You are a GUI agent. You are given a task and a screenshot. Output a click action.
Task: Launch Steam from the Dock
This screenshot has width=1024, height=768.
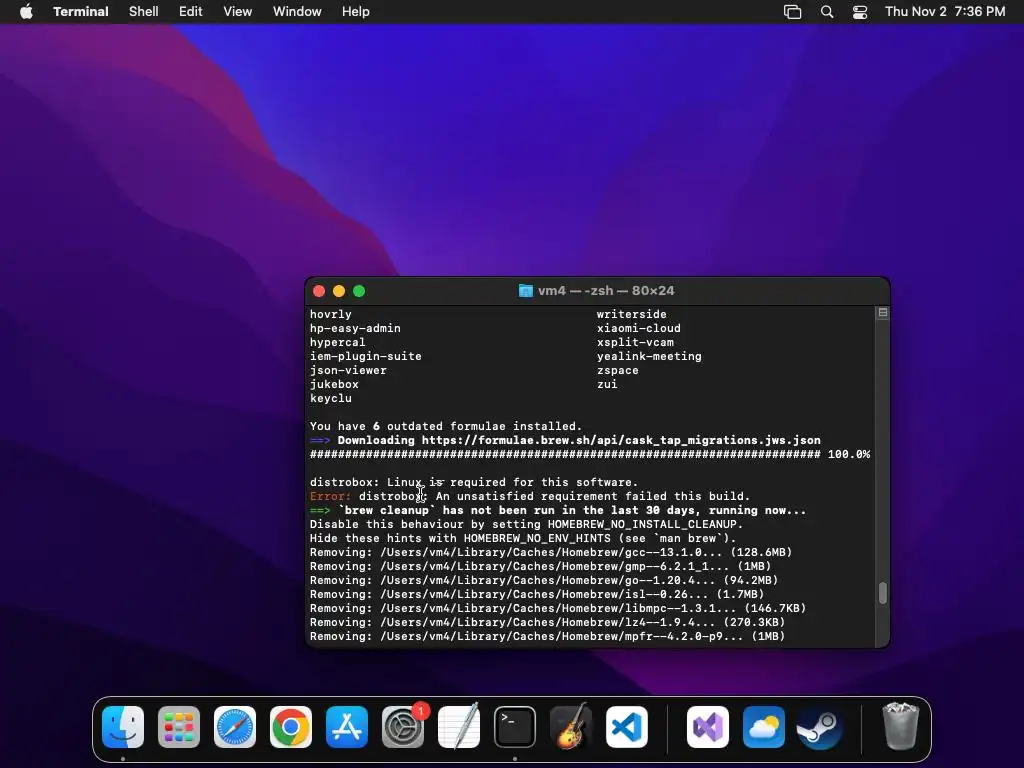tap(820, 727)
